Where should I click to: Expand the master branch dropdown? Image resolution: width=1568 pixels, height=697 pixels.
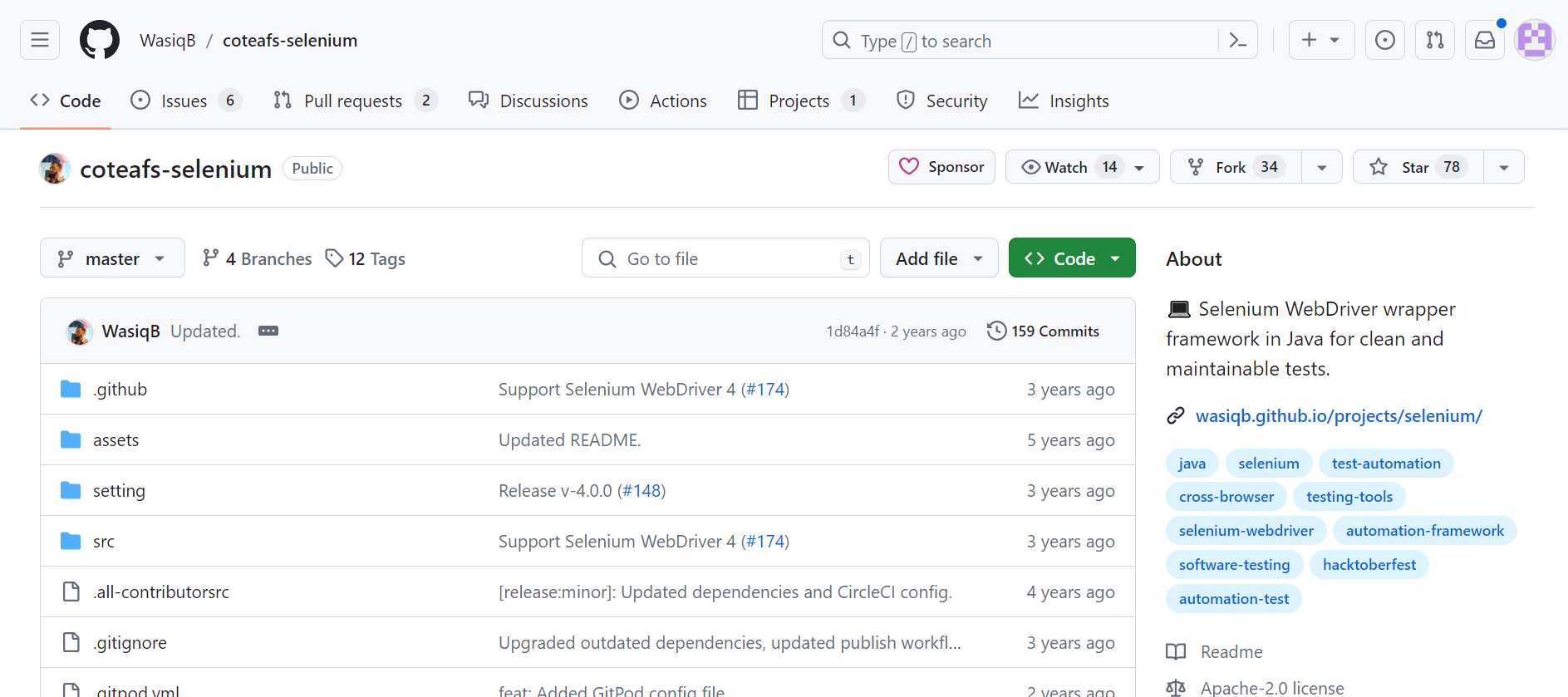112,258
